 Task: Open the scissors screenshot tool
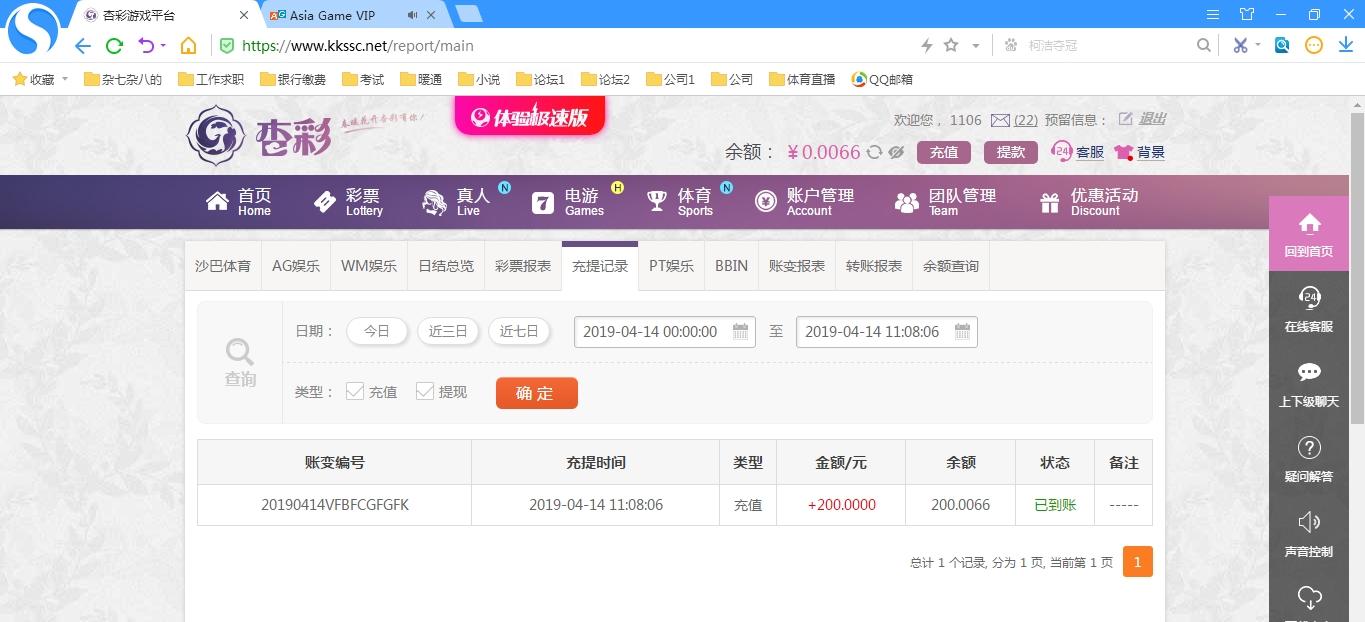(1241, 45)
